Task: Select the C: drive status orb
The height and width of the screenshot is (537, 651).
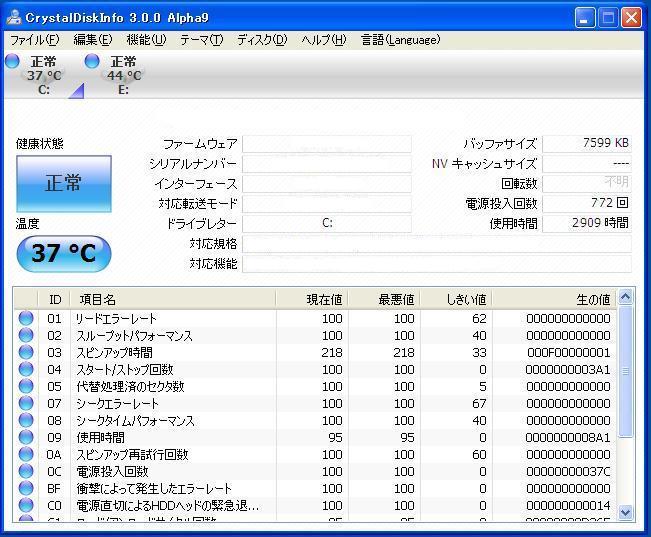Action: [x=12, y=61]
